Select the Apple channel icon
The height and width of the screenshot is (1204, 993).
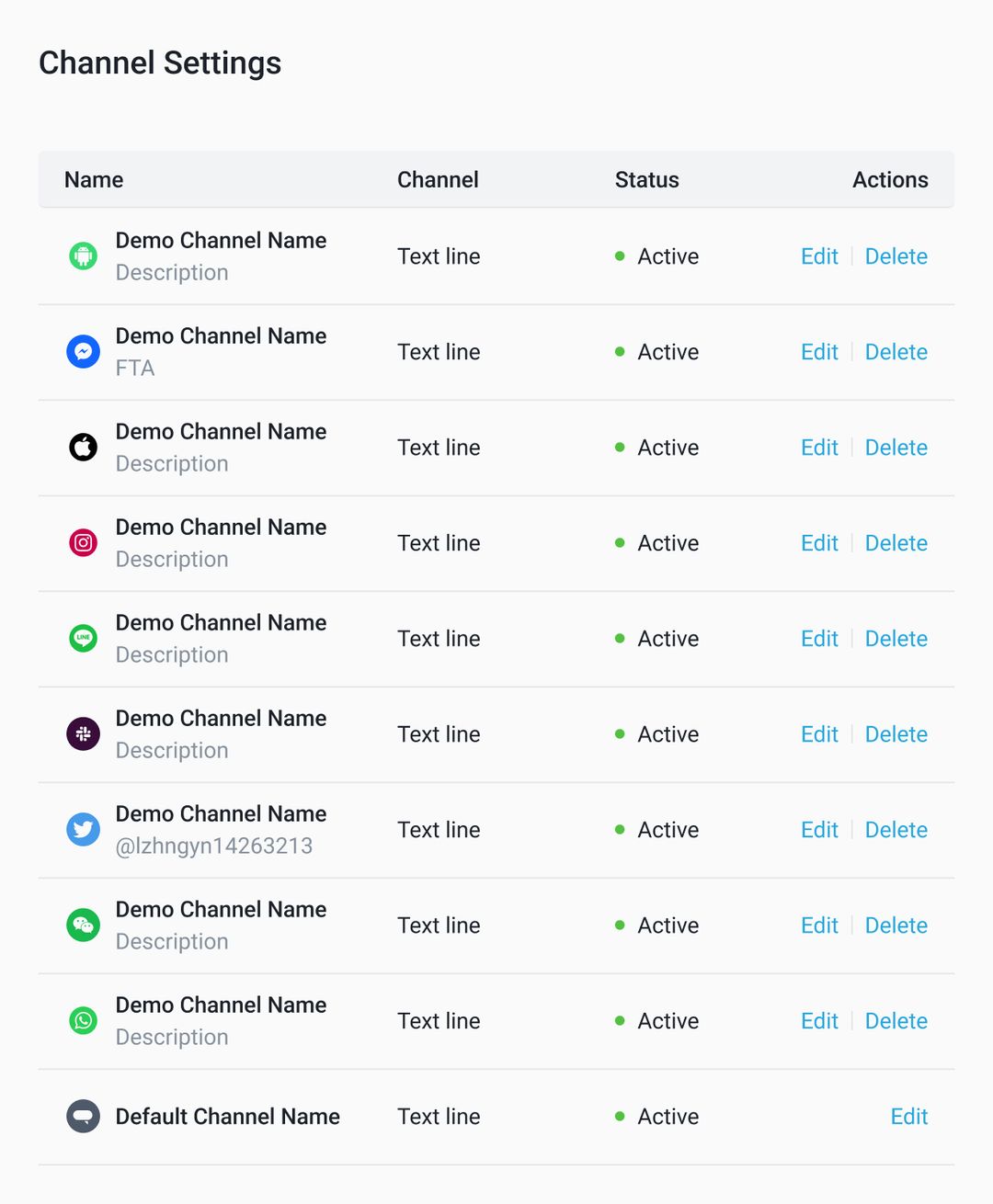[83, 447]
